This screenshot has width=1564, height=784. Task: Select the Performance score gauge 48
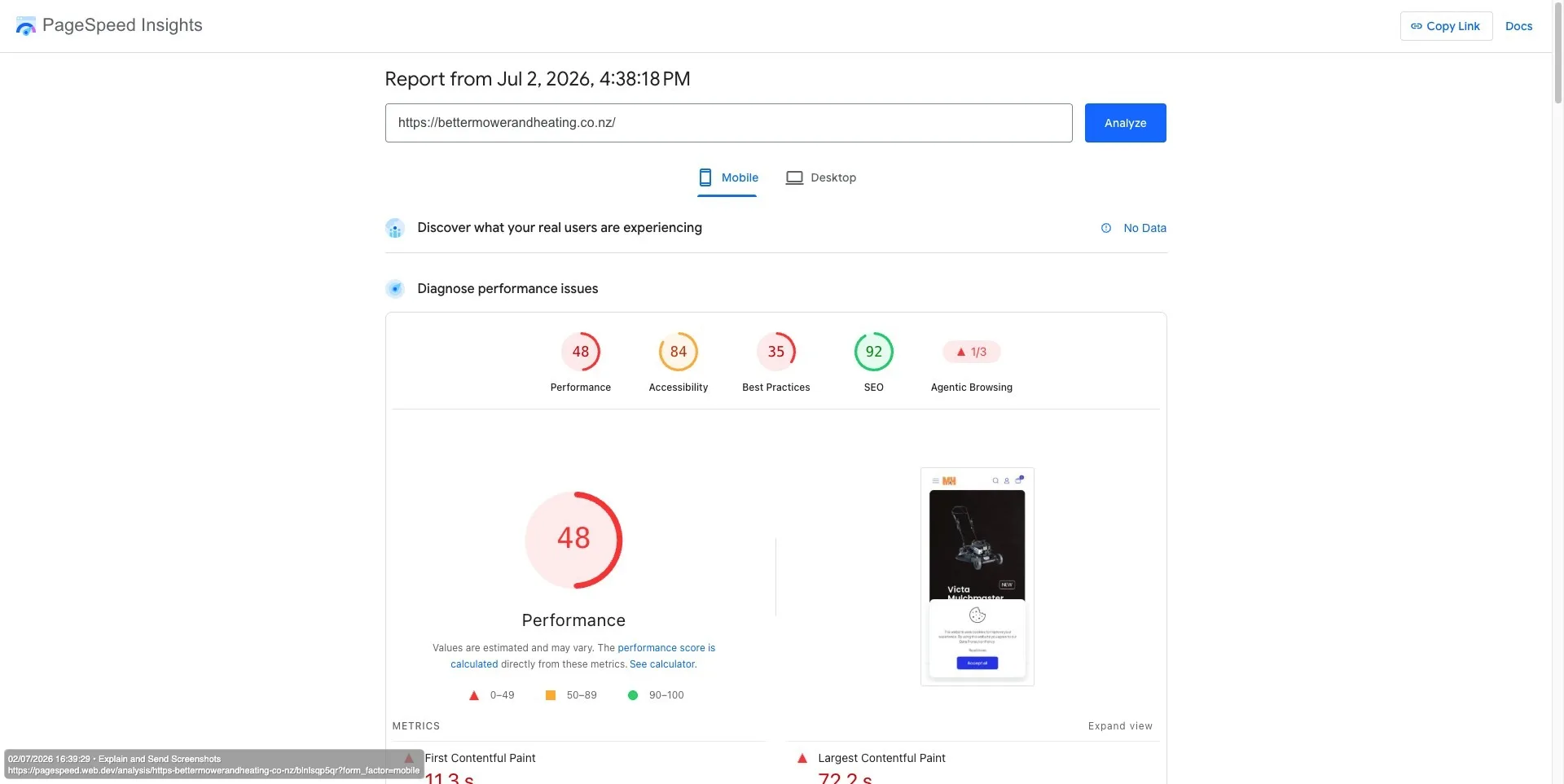click(x=581, y=352)
